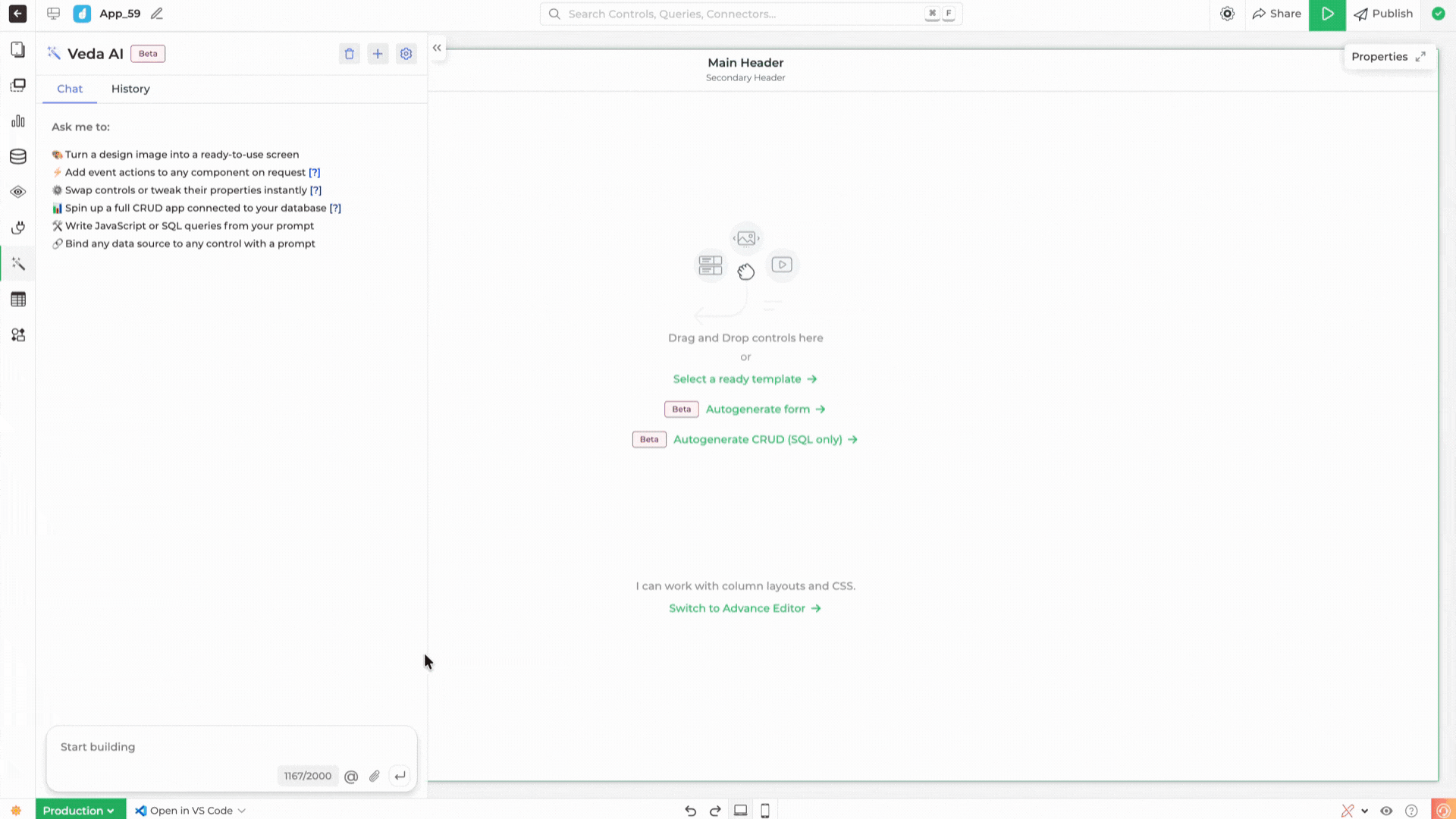Open the Screens panel in the left sidebar

click(x=18, y=49)
